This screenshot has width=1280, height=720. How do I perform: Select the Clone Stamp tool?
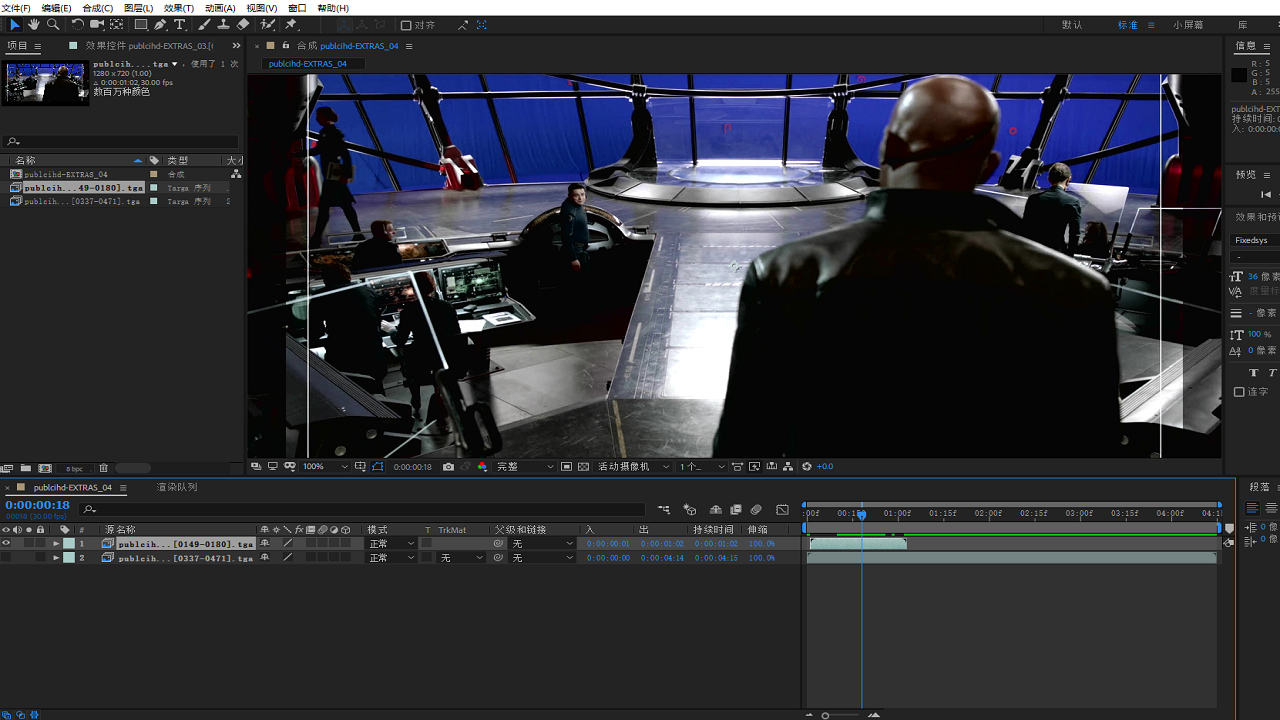[223, 24]
